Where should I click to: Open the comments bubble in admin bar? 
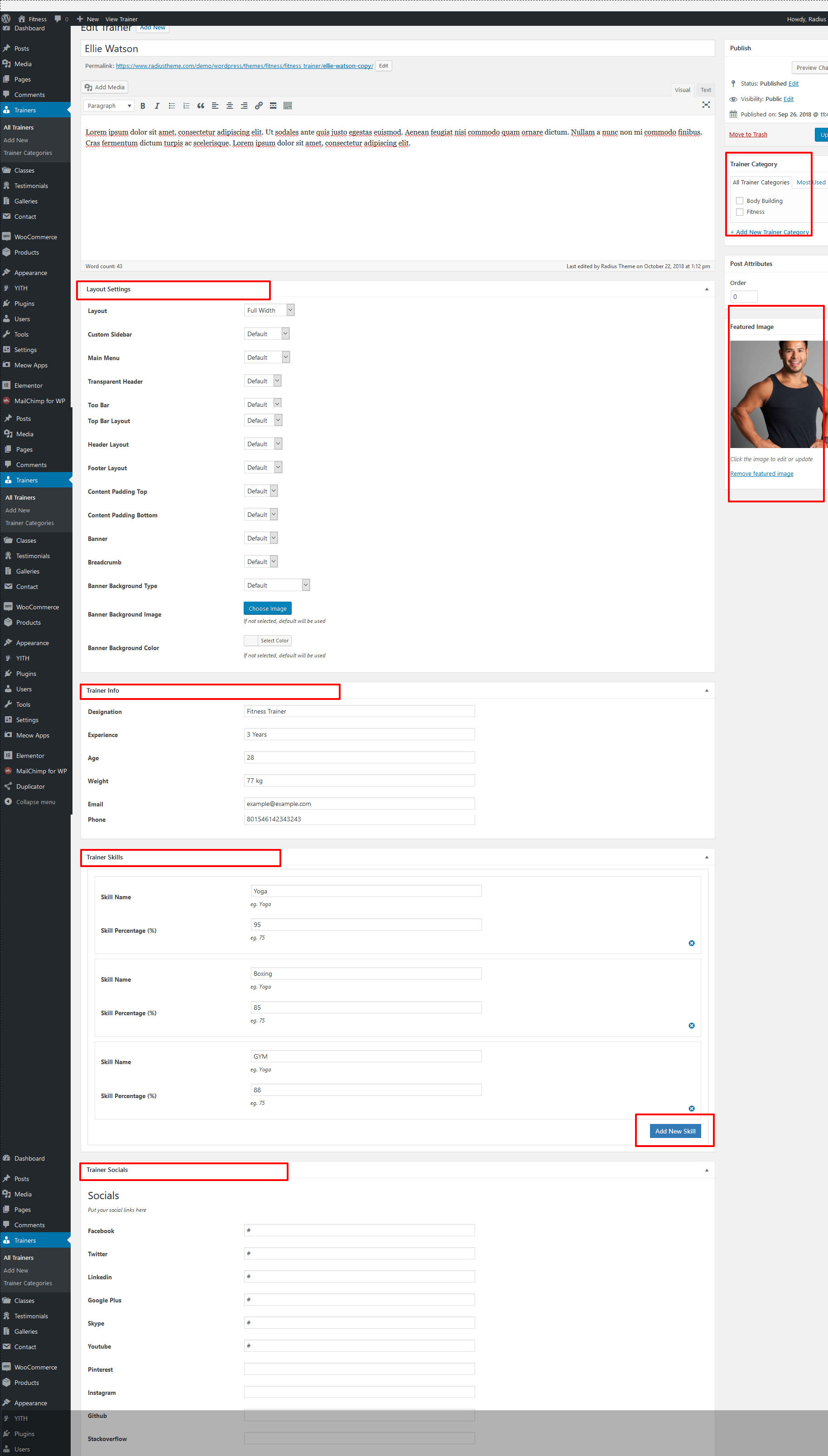pyautogui.click(x=58, y=19)
